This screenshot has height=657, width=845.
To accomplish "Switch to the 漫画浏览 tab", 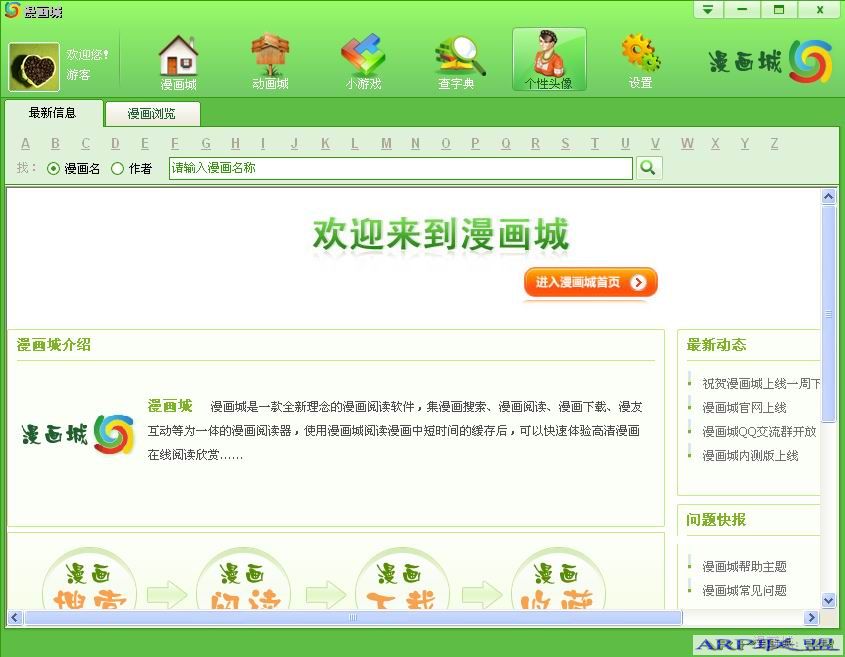I will [151, 114].
